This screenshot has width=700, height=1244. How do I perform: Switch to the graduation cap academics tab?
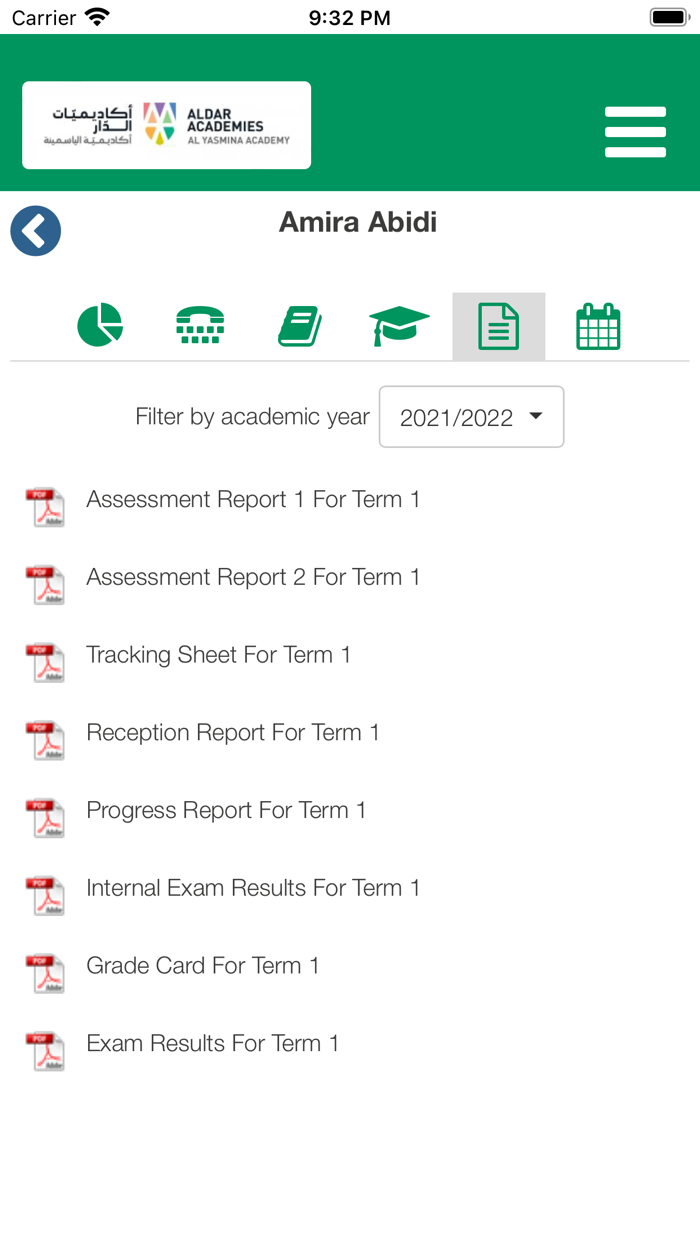coord(399,325)
